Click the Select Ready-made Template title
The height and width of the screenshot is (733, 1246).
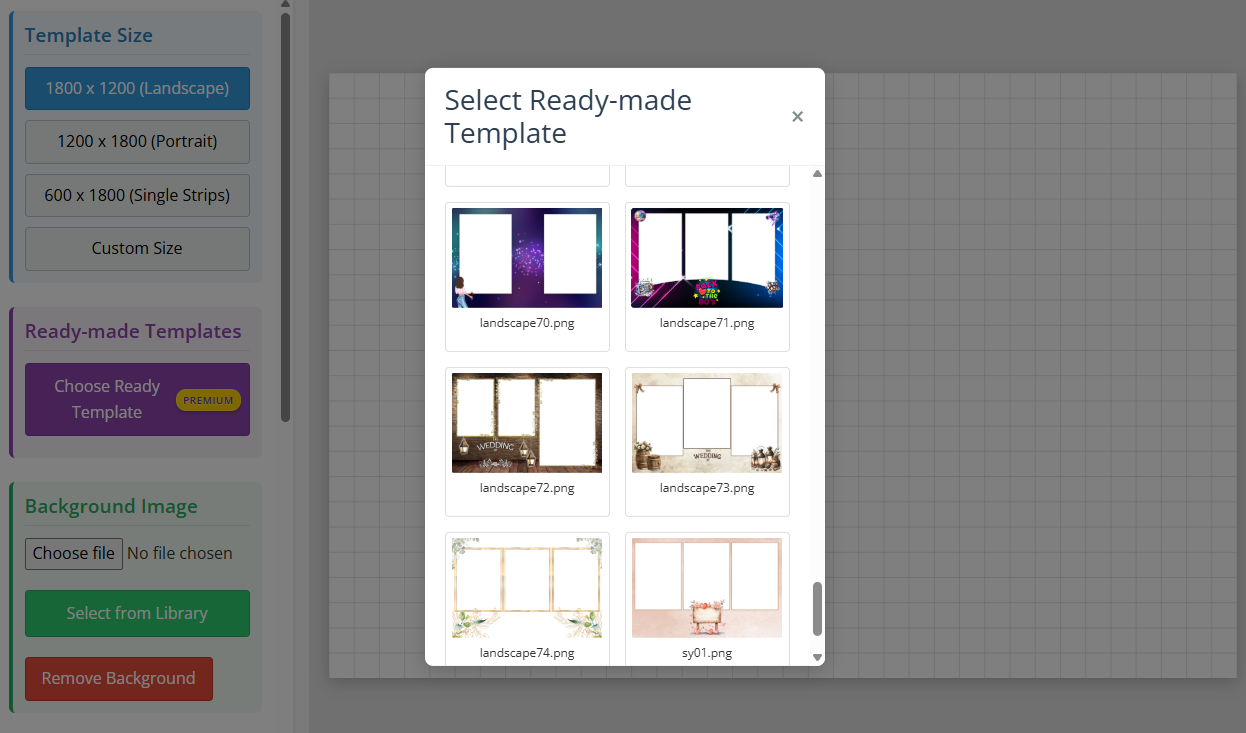(x=568, y=116)
